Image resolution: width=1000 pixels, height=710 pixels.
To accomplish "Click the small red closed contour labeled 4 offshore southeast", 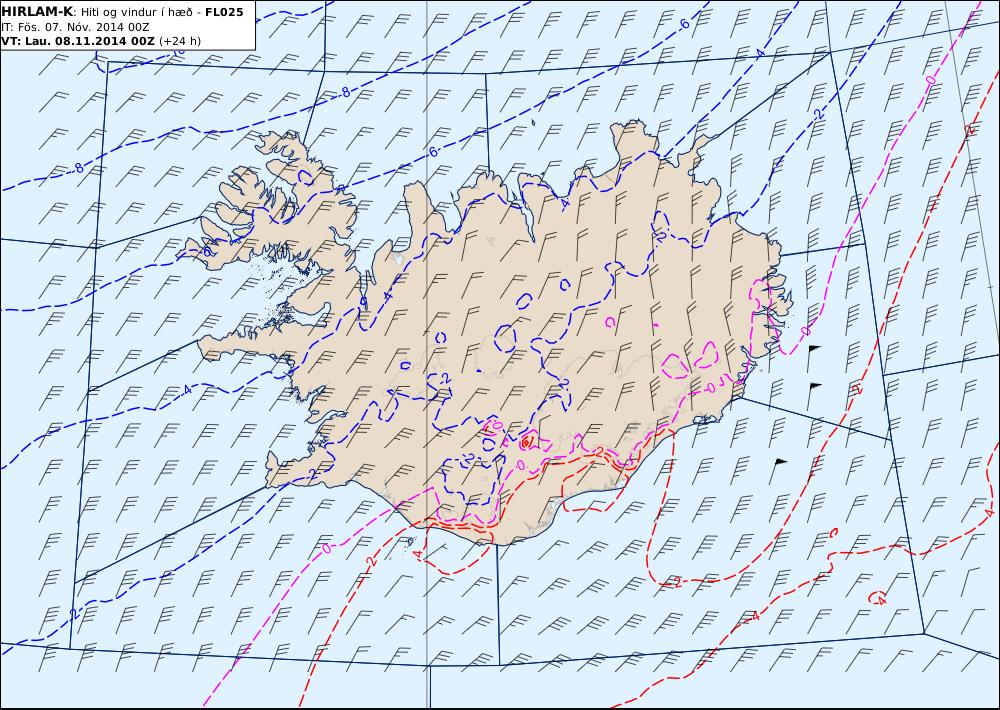I will click(879, 598).
